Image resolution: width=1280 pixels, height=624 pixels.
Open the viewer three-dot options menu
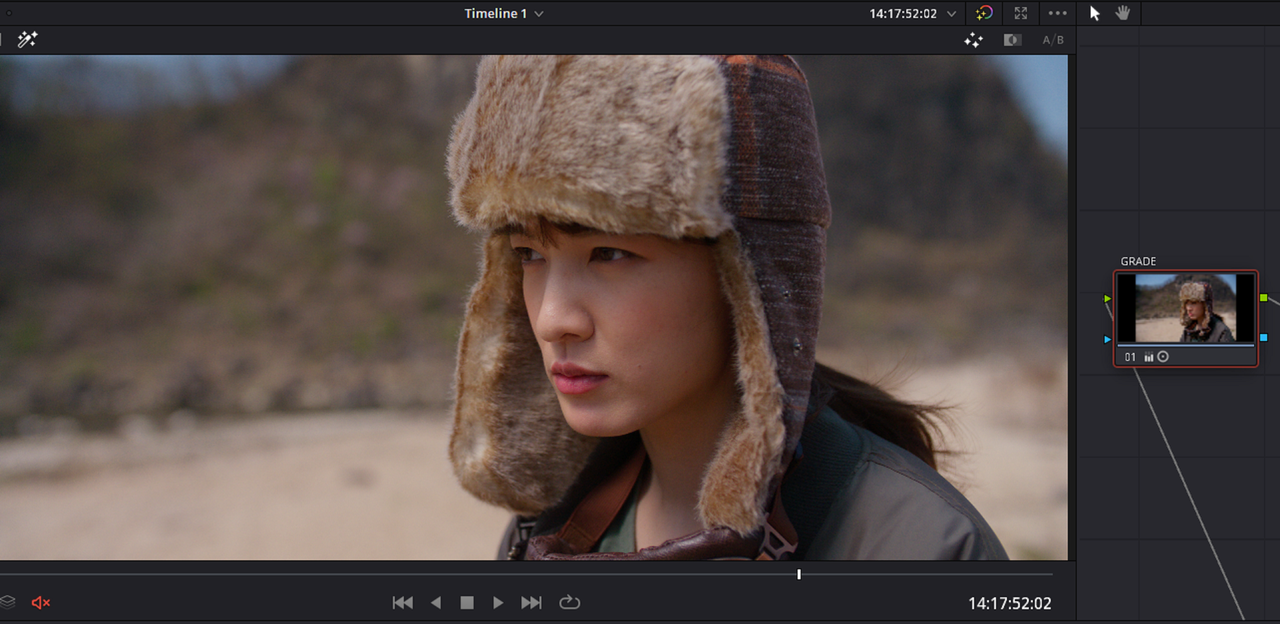pyautogui.click(x=1057, y=13)
